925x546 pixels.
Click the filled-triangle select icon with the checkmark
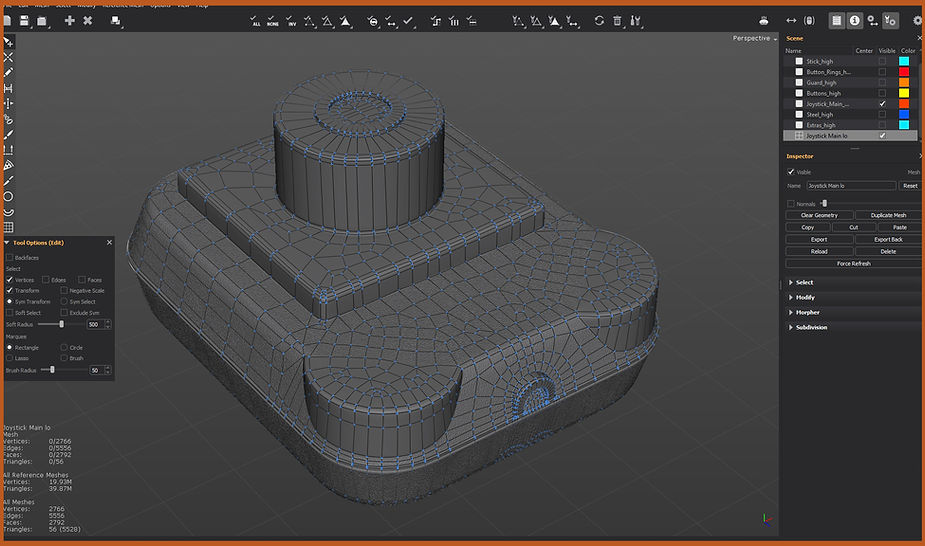(345, 21)
